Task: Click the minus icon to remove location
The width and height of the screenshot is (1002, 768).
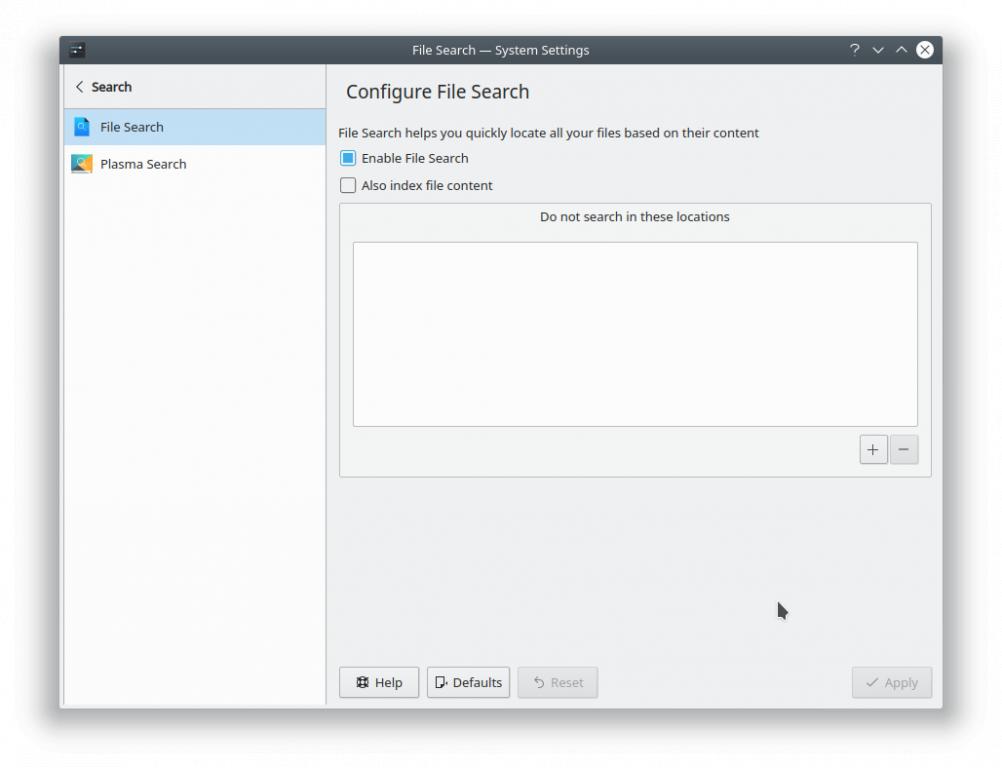Action: pyautogui.click(x=904, y=450)
